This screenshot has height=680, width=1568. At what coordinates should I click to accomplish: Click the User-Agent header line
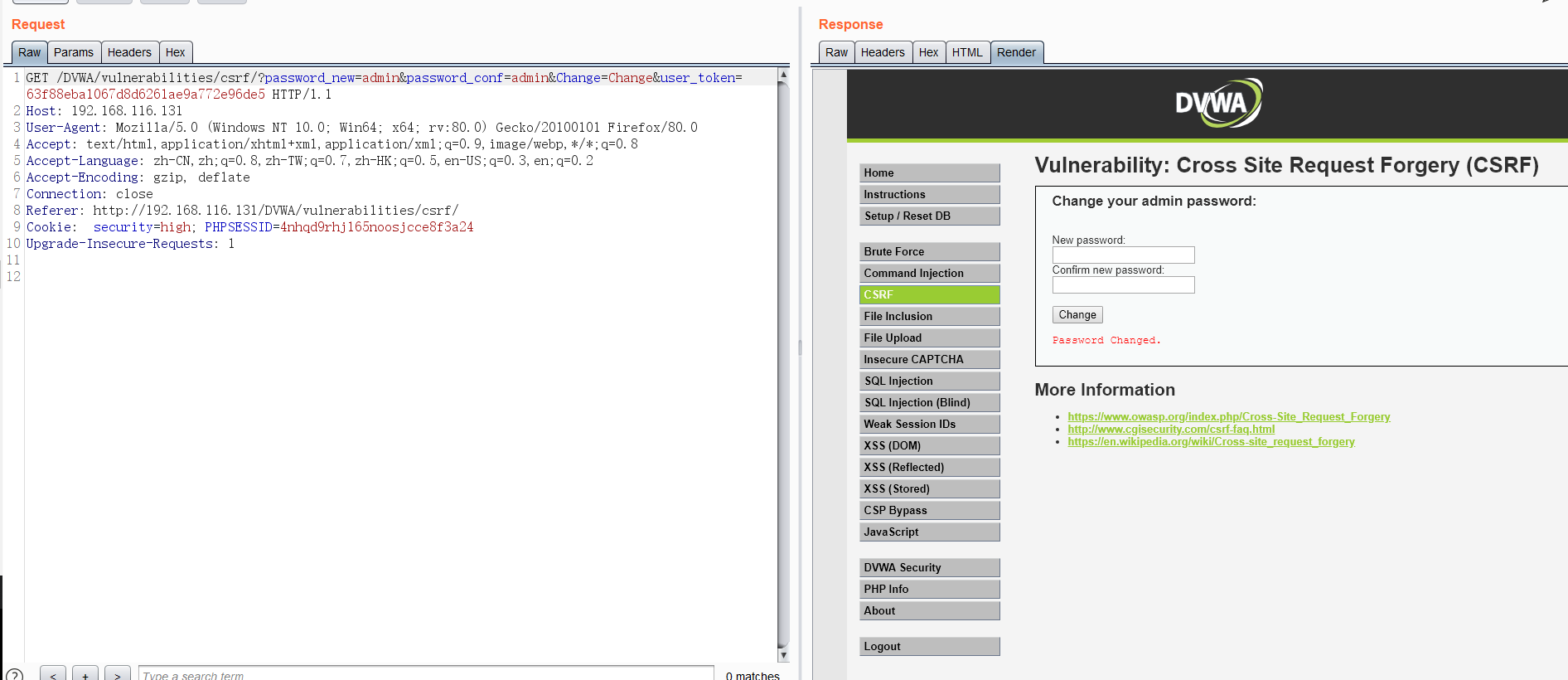[361, 128]
